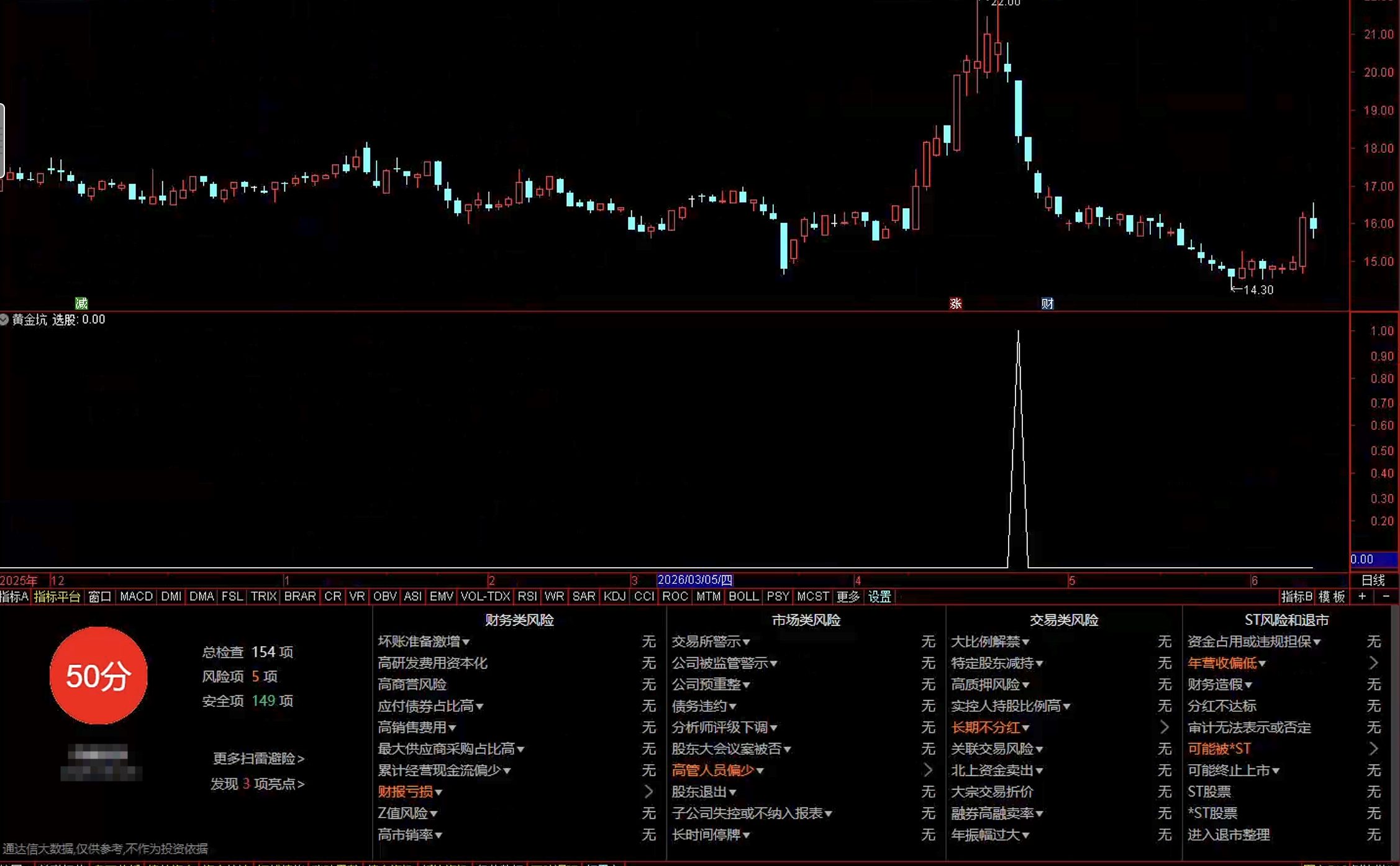Click the red 涨 event marker on chart
The height and width of the screenshot is (866, 1400).
point(955,303)
